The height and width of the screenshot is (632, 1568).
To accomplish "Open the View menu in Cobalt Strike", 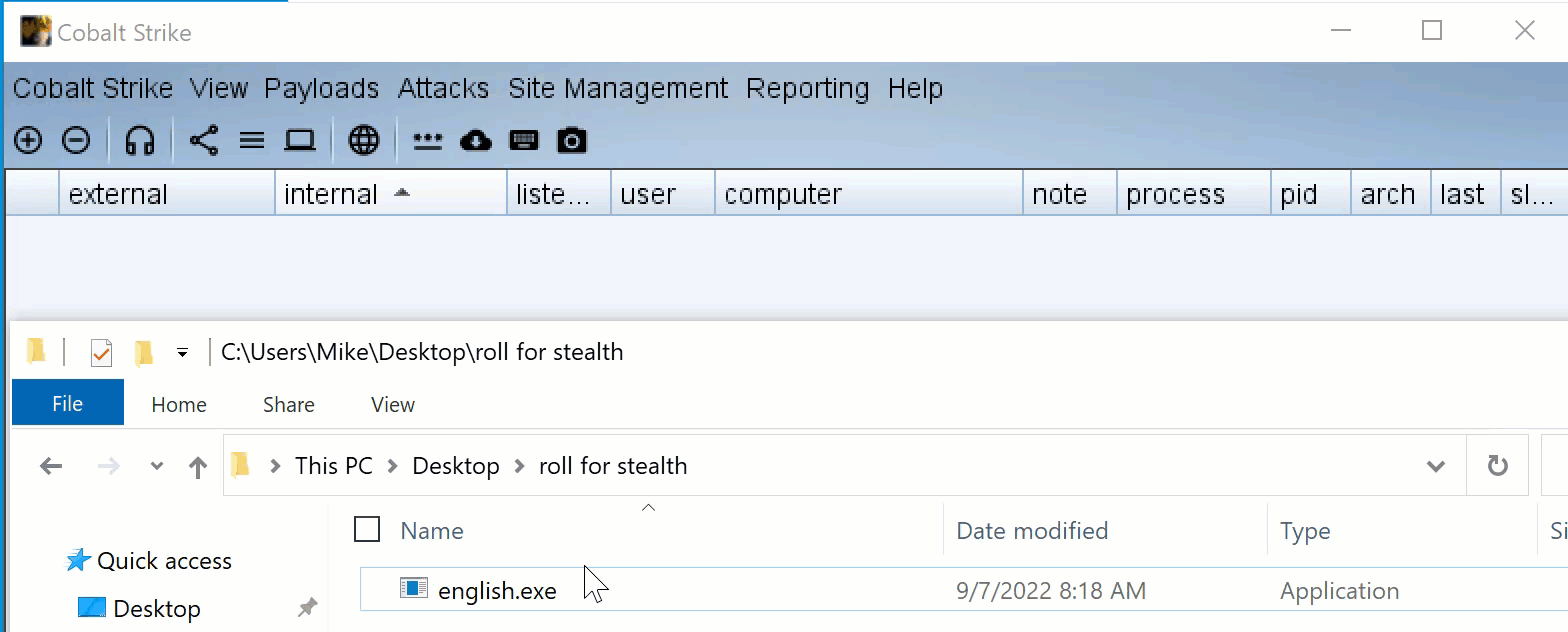I will click(x=219, y=89).
